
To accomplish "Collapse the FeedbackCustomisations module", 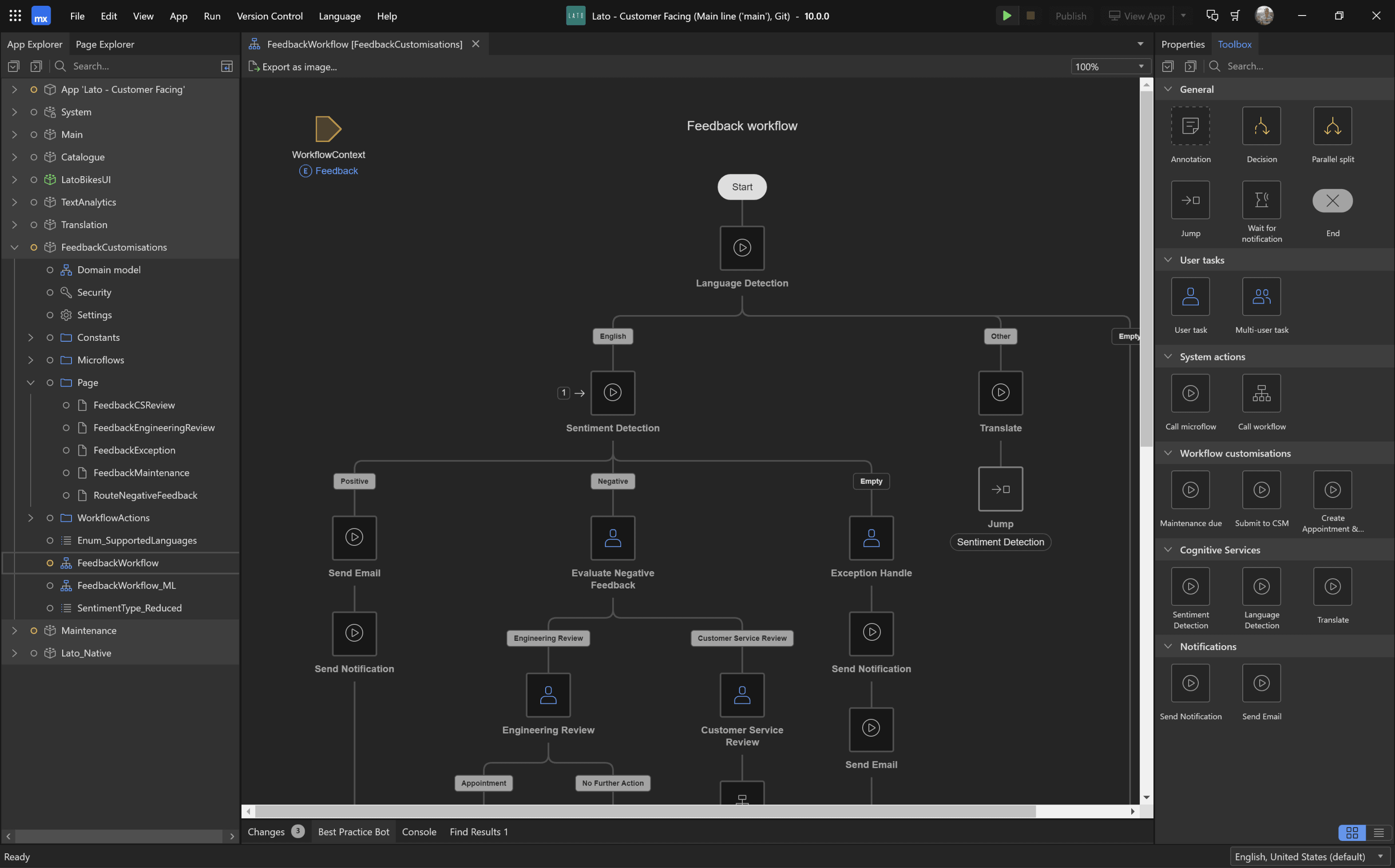I will (x=14, y=247).
